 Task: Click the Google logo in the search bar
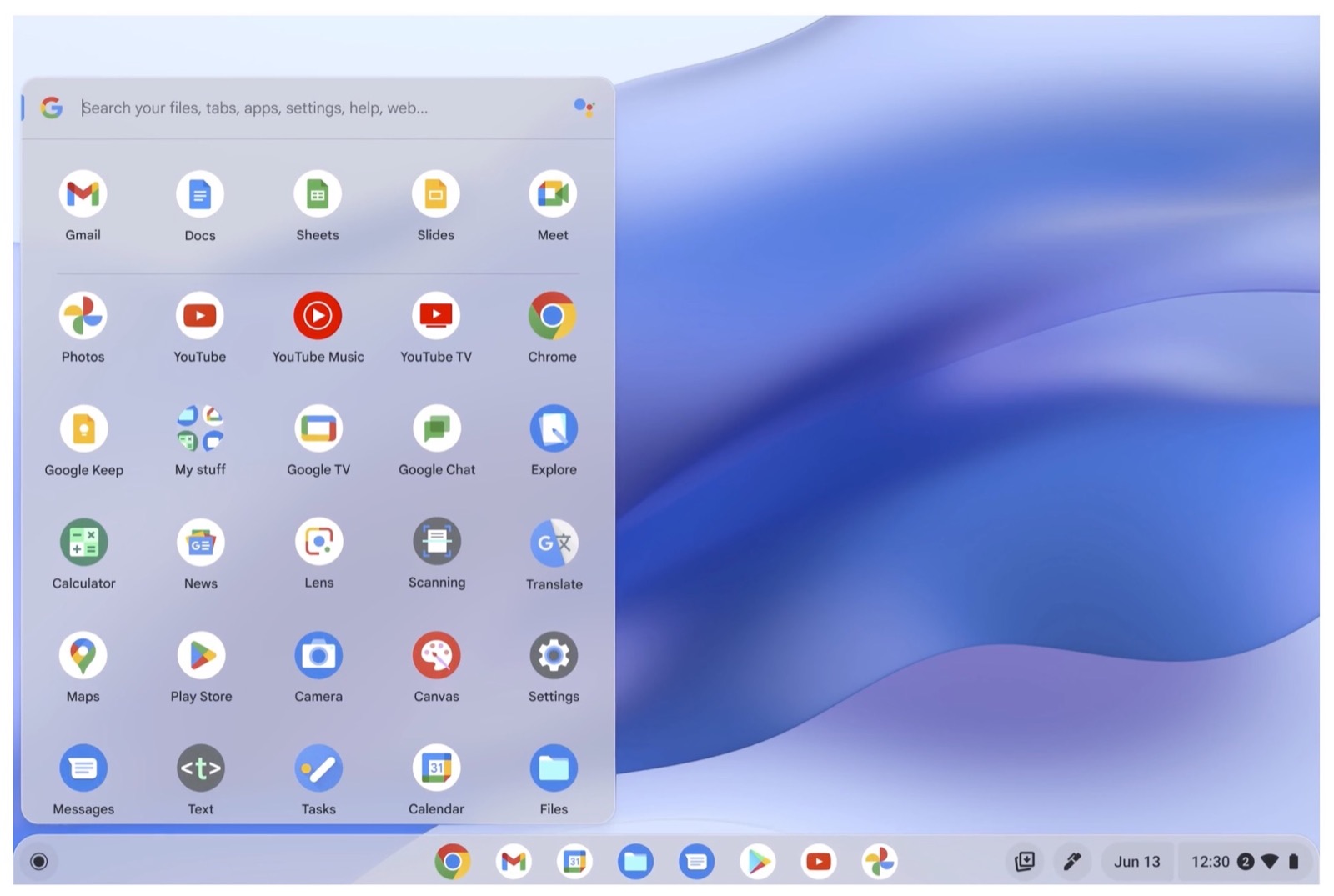click(x=52, y=108)
